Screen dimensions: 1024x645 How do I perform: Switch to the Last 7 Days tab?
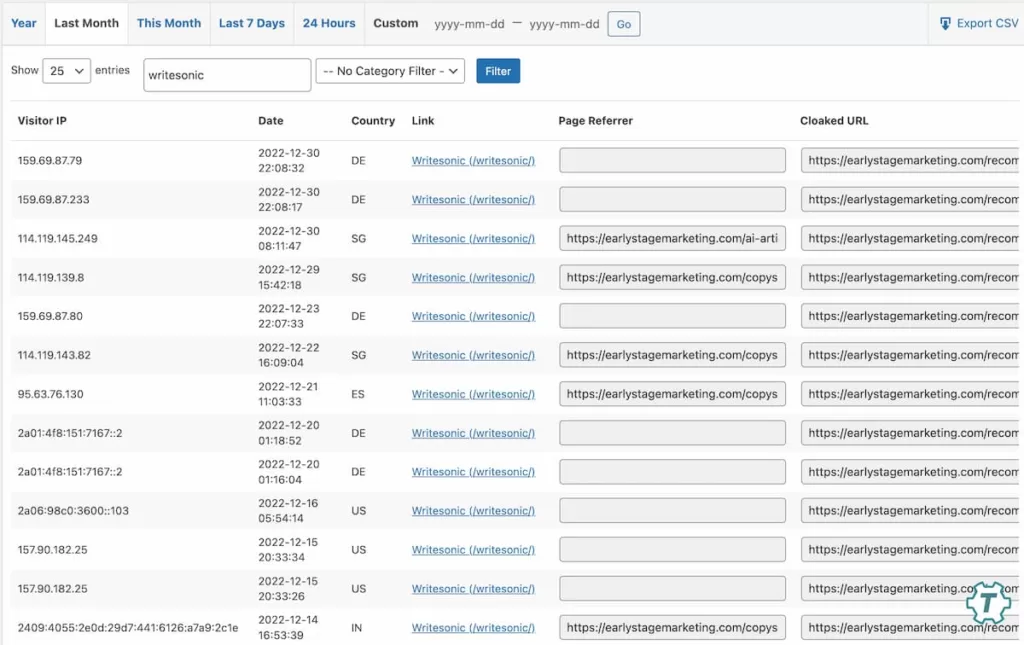pyautogui.click(x=251, y=23)
